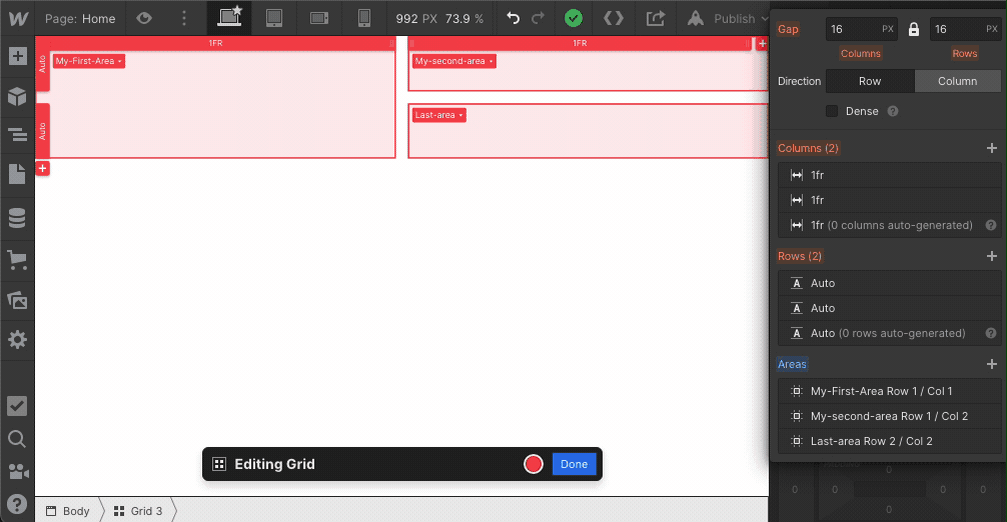
Task: Set grid direction to Column
Action: [x=958, y=81]
